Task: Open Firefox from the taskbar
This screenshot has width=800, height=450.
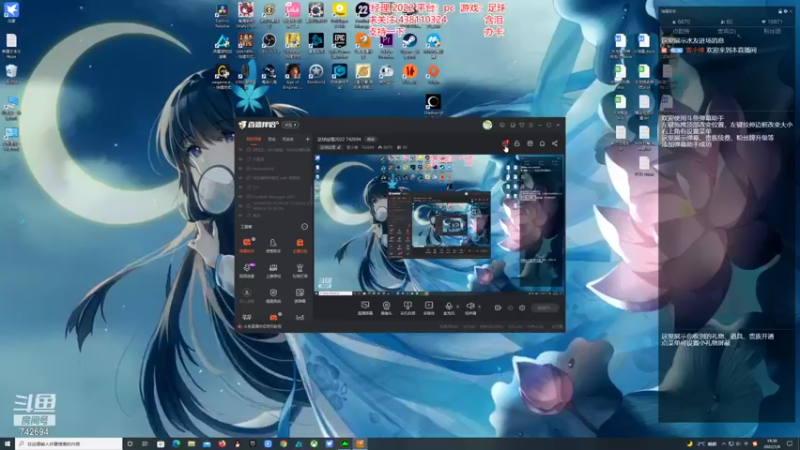Action: [222, 444]
